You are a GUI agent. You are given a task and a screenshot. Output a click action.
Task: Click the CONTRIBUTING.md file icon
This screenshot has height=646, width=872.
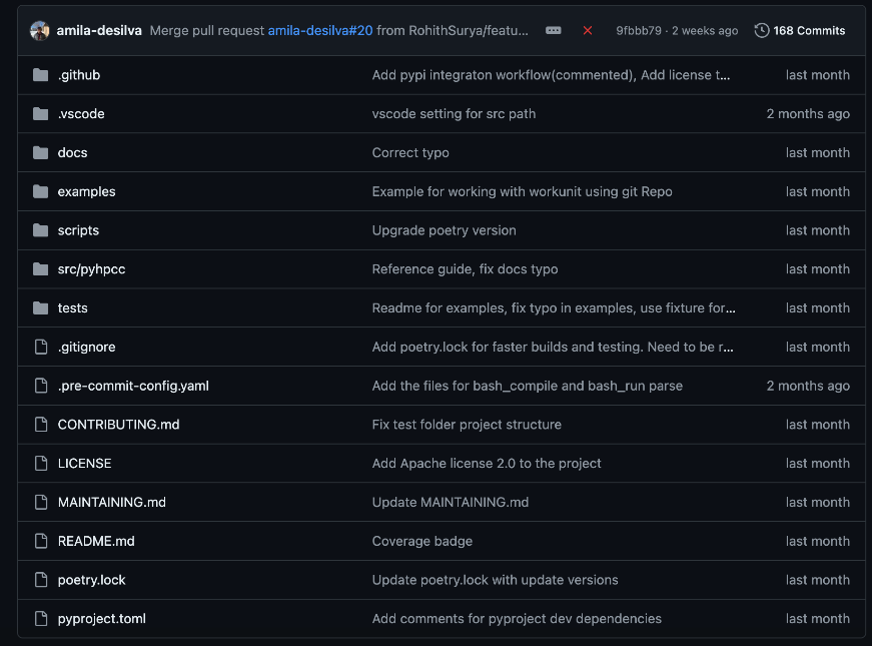click(x=41, y=425)
